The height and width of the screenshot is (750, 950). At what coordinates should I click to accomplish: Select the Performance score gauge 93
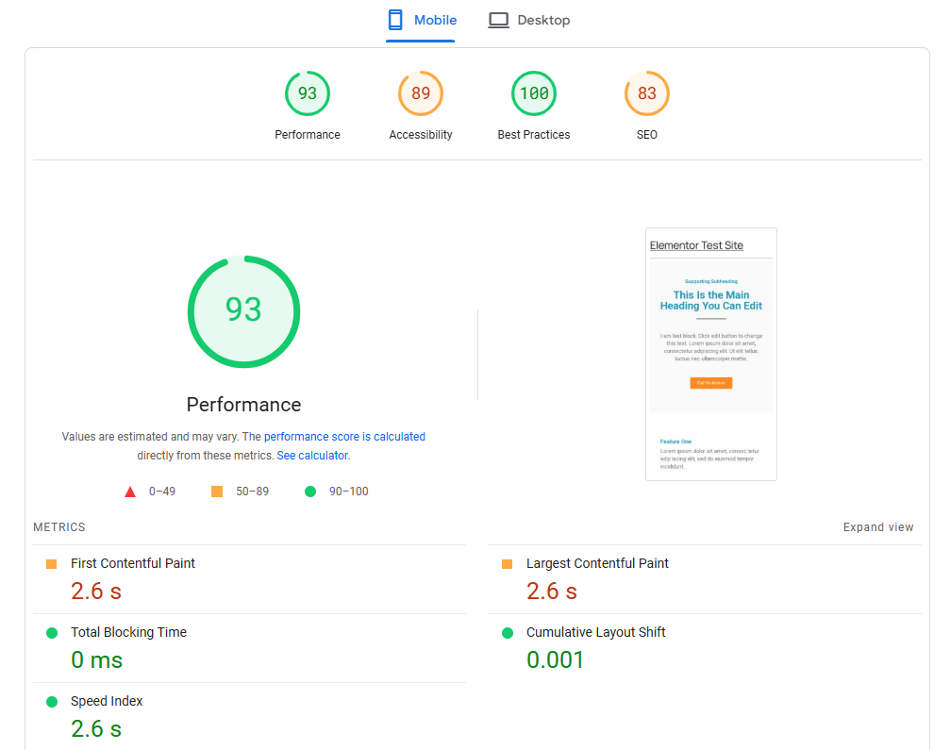(x=307, y=94)
